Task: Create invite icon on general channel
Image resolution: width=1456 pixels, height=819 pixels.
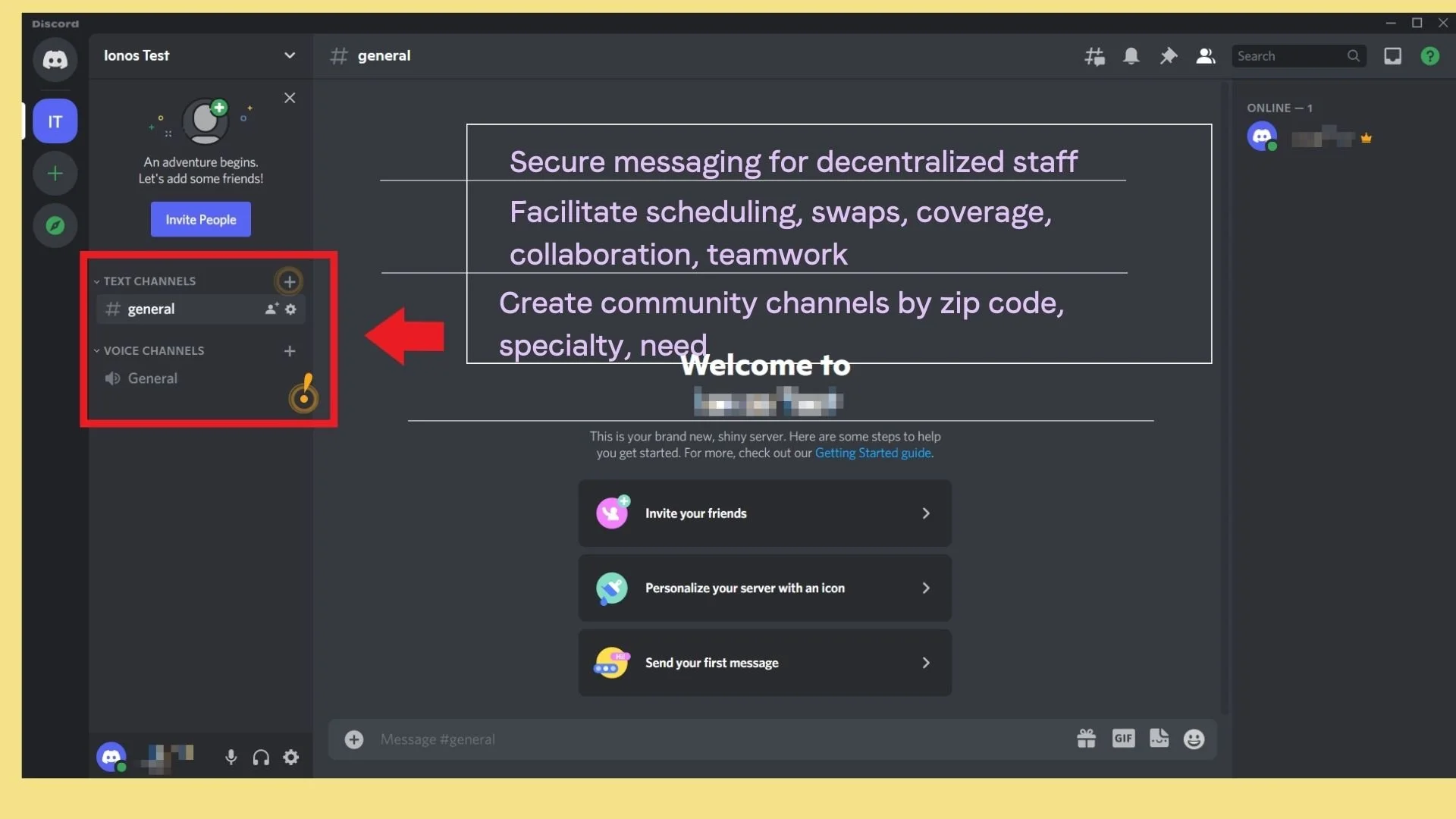Action: [271, 309]
